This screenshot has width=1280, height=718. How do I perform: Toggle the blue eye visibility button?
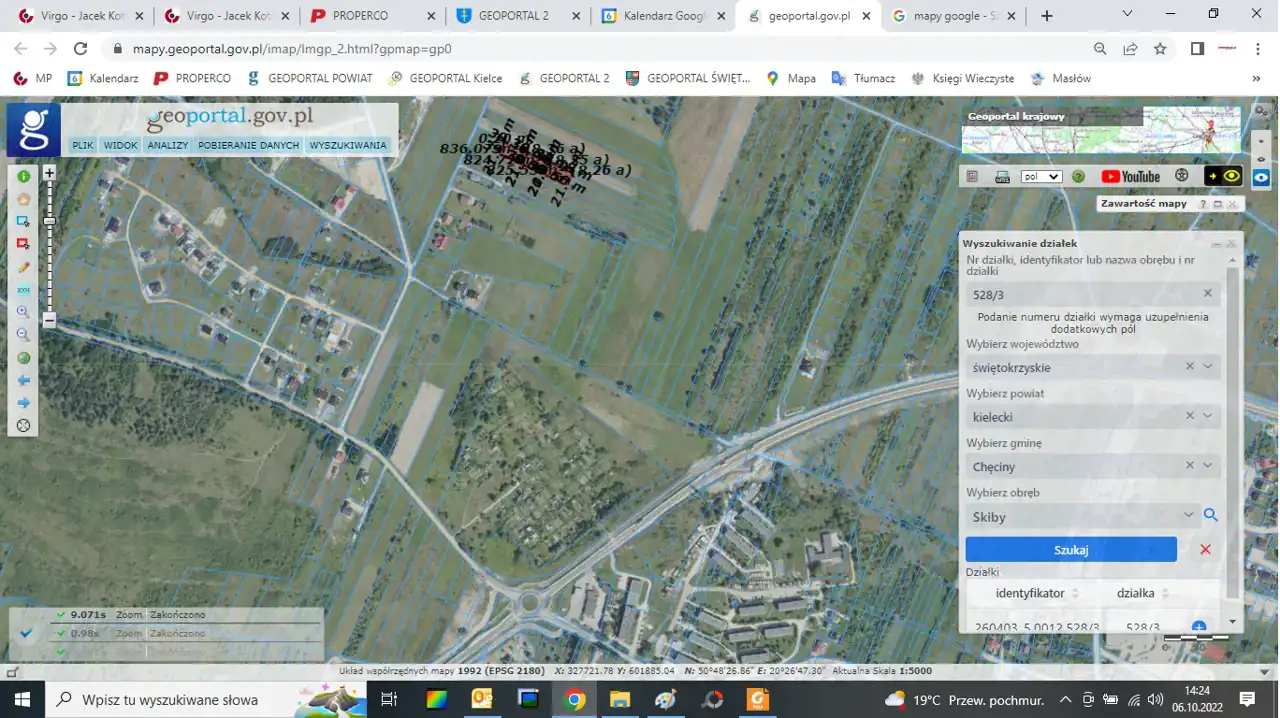coord(1261,177)
